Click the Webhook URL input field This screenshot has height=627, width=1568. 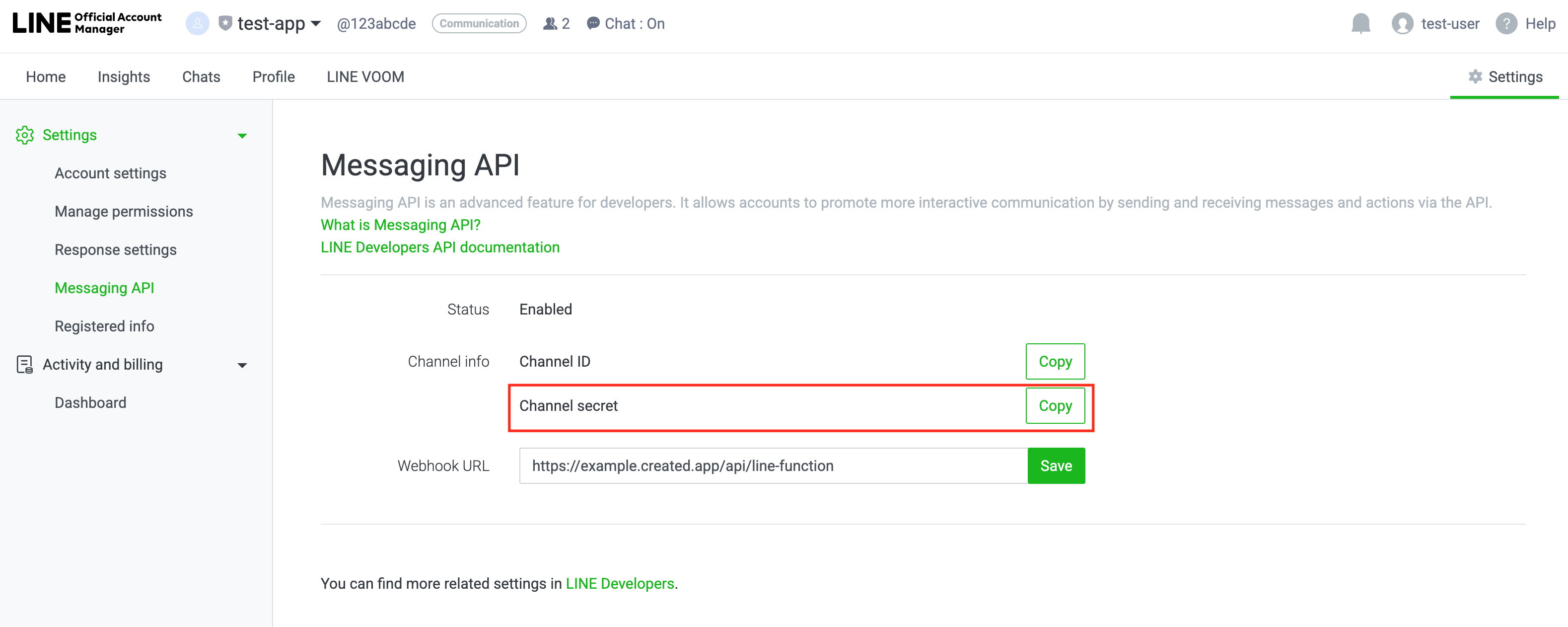point(773,466)
